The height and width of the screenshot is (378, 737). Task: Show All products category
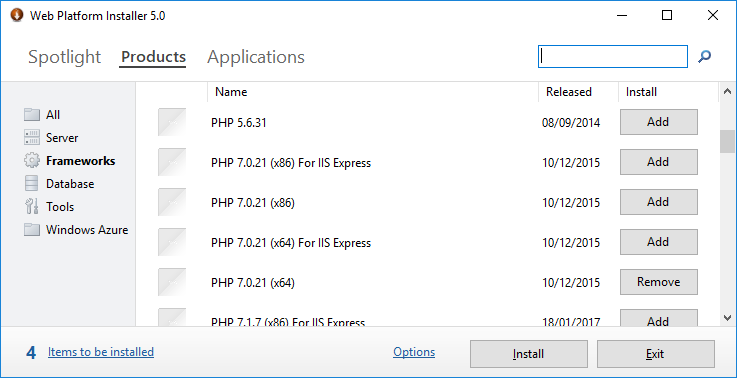(x=53, y=115)
